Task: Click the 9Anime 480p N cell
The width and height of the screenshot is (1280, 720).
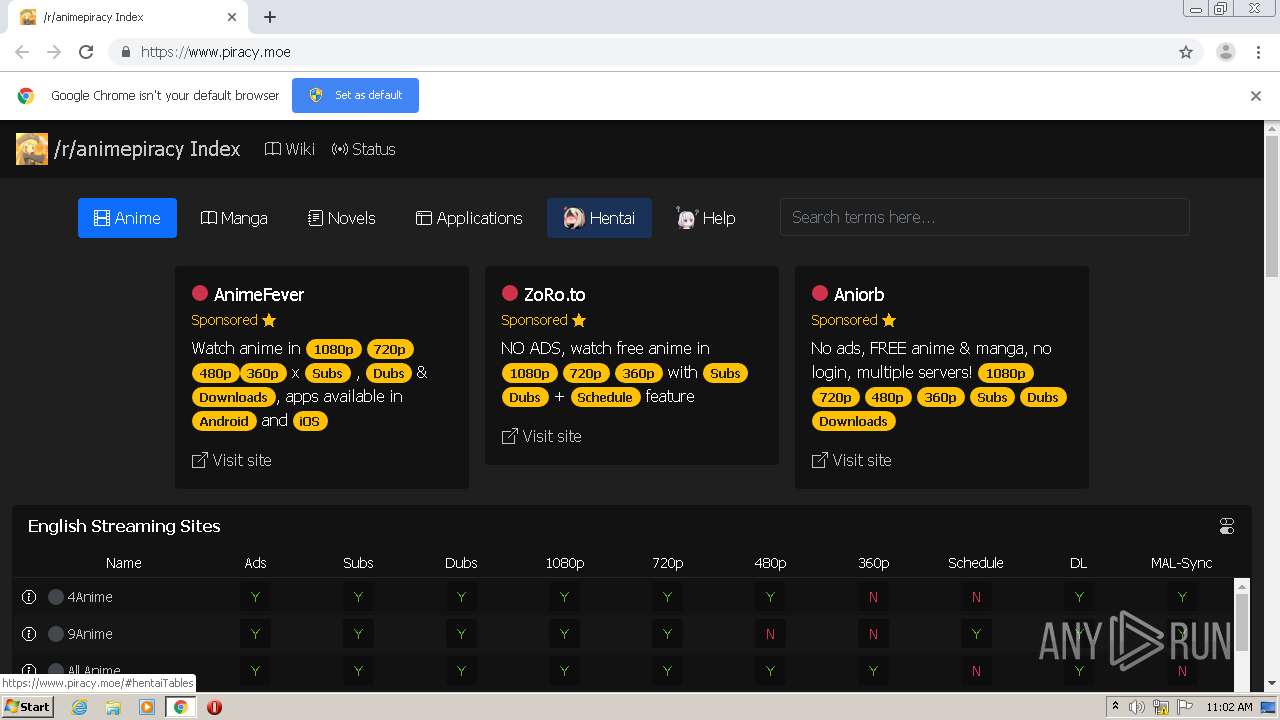Action: click(770, 634)
